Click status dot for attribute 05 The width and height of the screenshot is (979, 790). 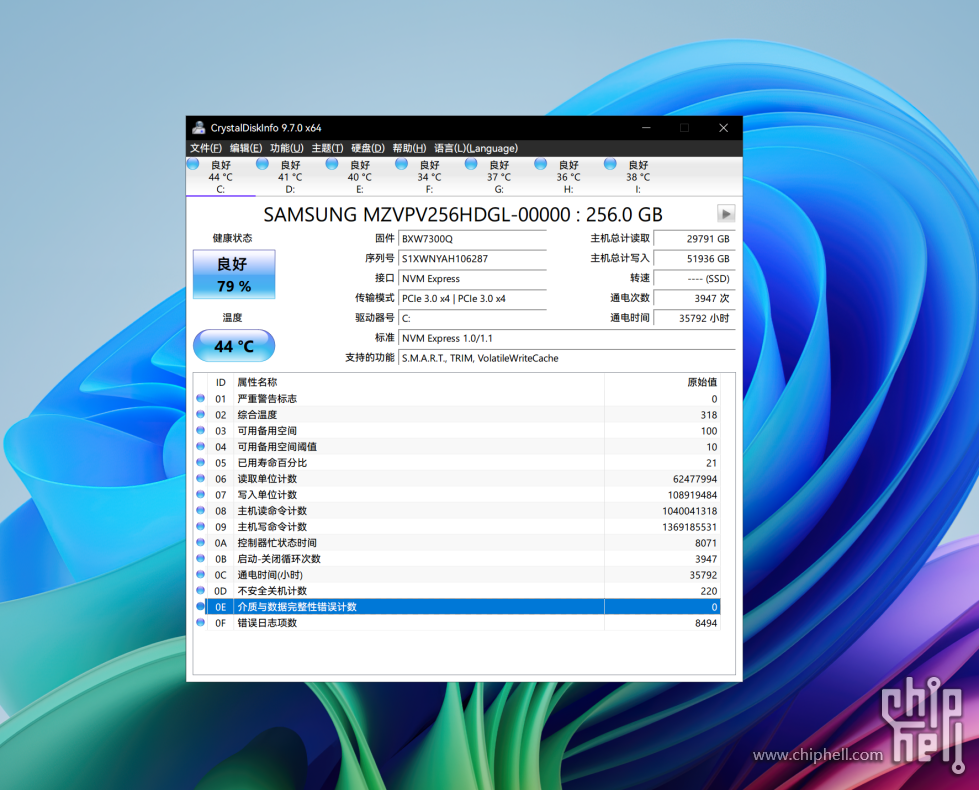coord(200,462)
